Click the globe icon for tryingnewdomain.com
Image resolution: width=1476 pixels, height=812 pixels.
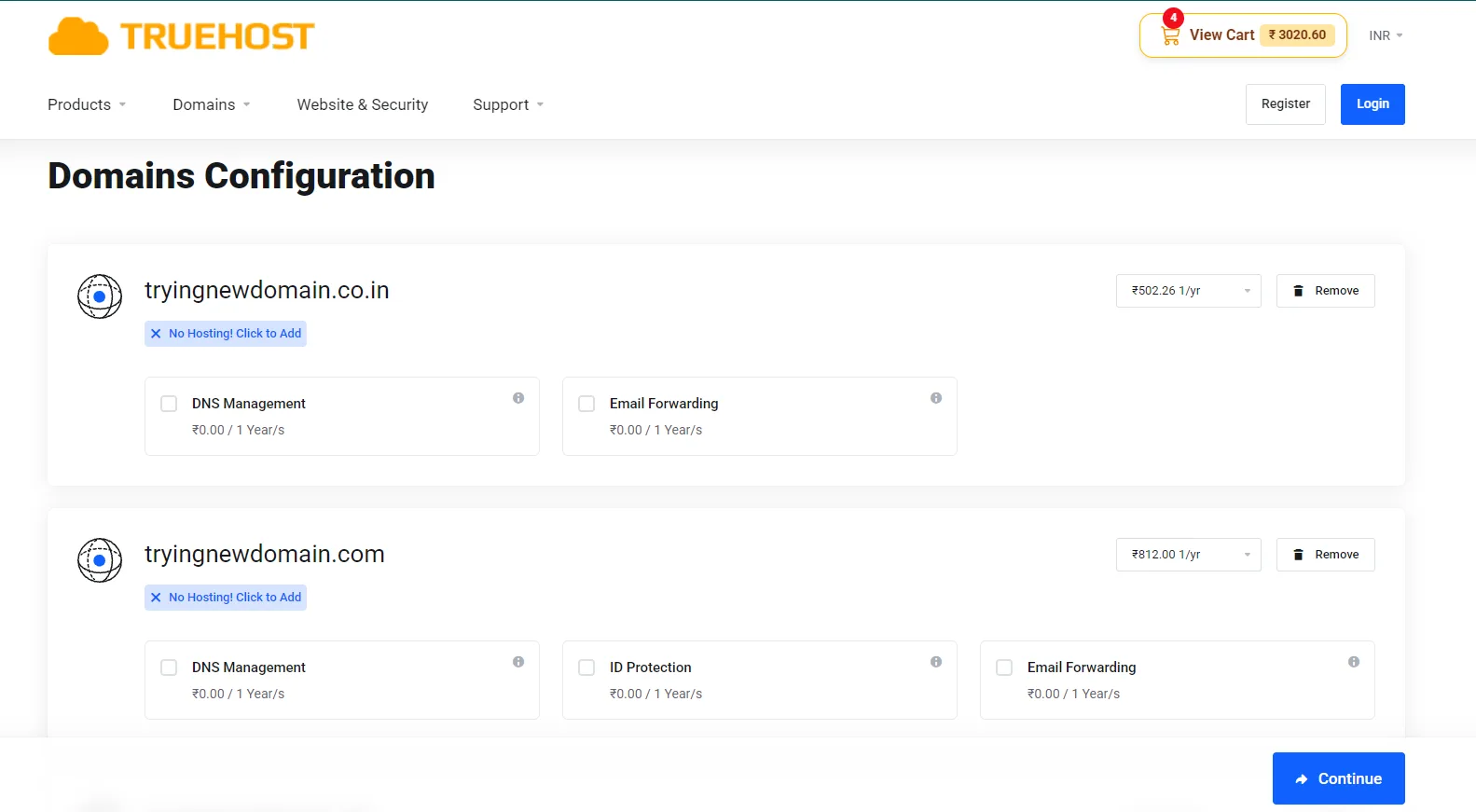click(x=100, y=560)
